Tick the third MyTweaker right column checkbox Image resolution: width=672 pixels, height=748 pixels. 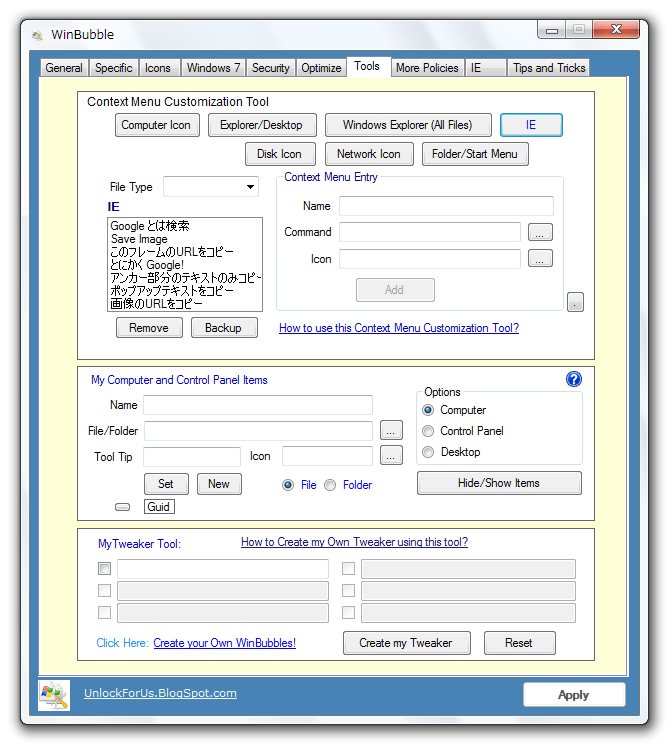(349, 613)
